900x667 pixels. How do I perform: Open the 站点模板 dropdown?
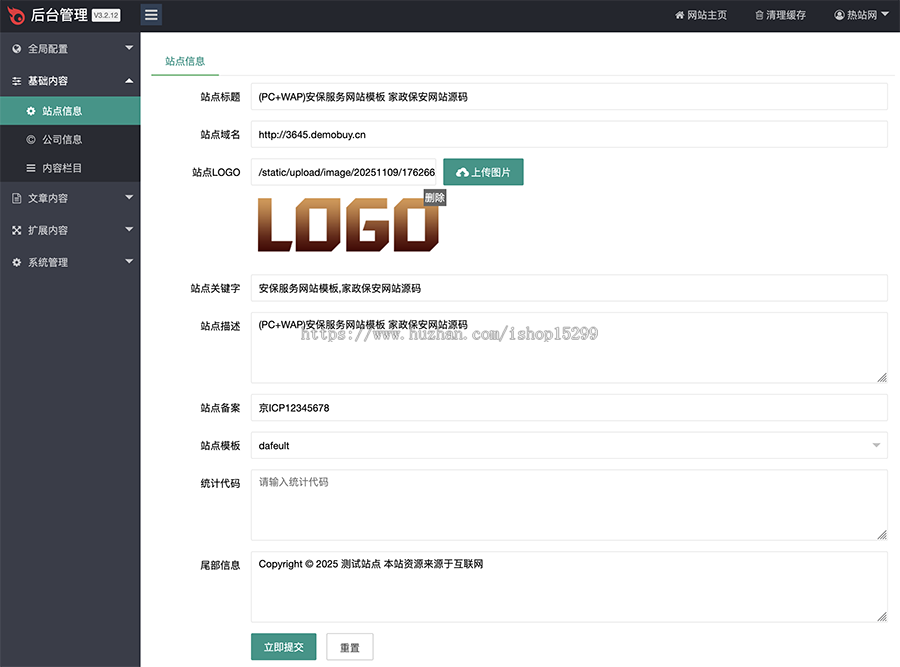(x=568, y=445)
